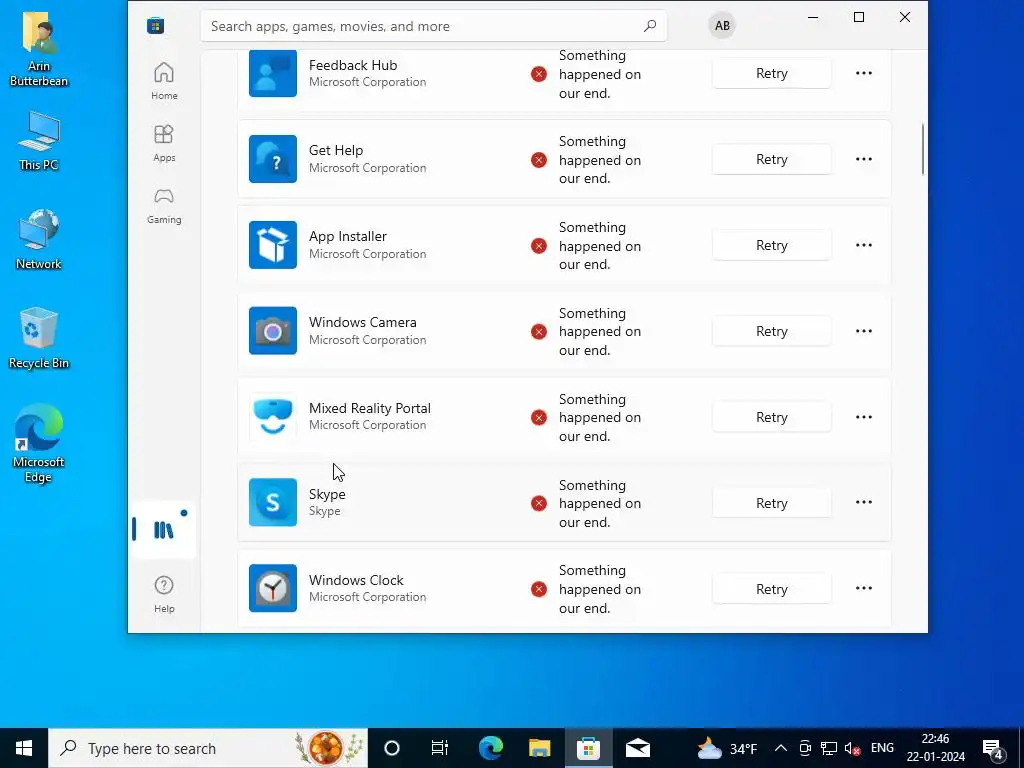Click the search magnifier icon in the Store
The width and height of the screenshot is (1024, 768).
(649, 26)
